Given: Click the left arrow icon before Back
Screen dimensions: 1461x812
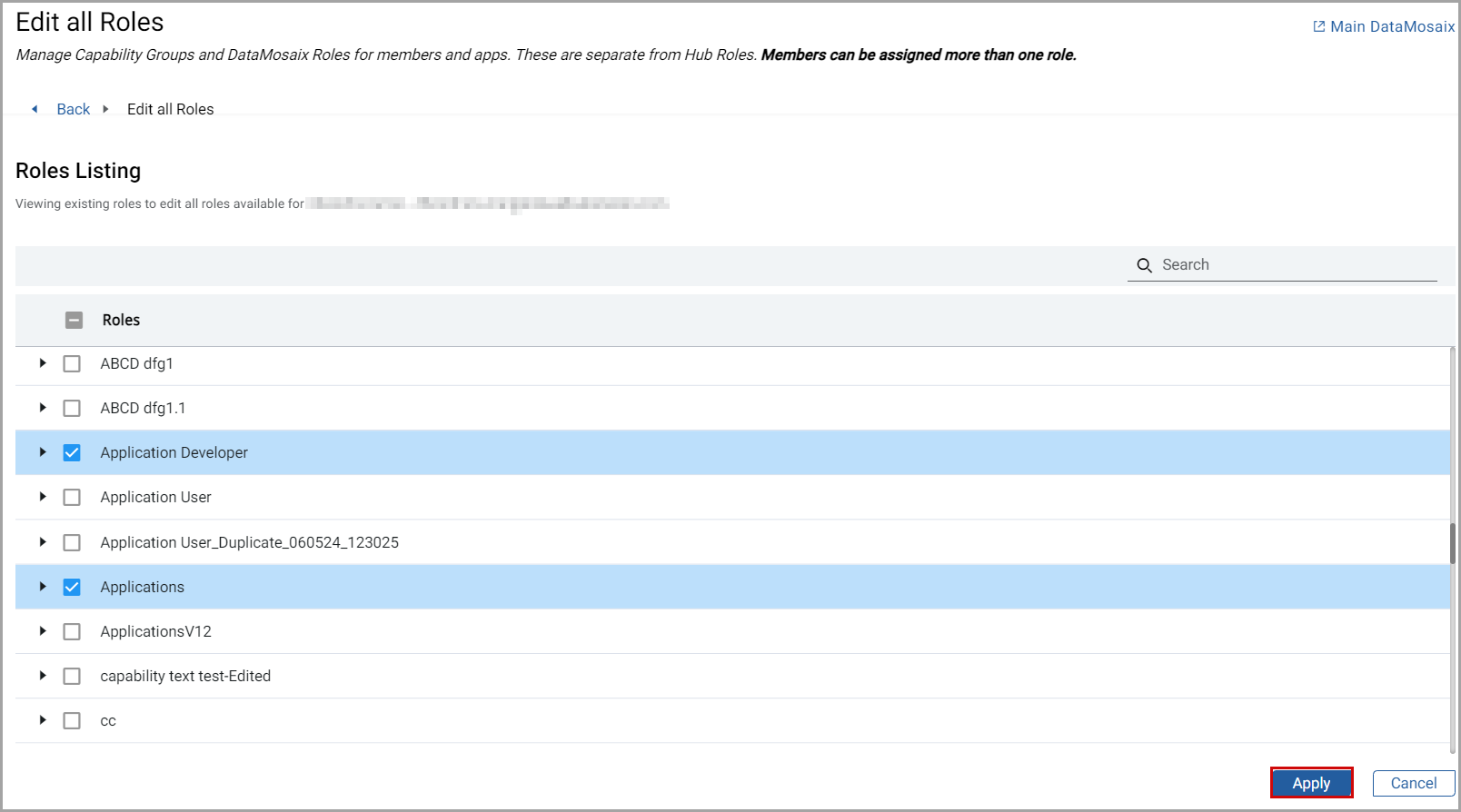Looking at the screenshot, I should [x=35, y=109].
